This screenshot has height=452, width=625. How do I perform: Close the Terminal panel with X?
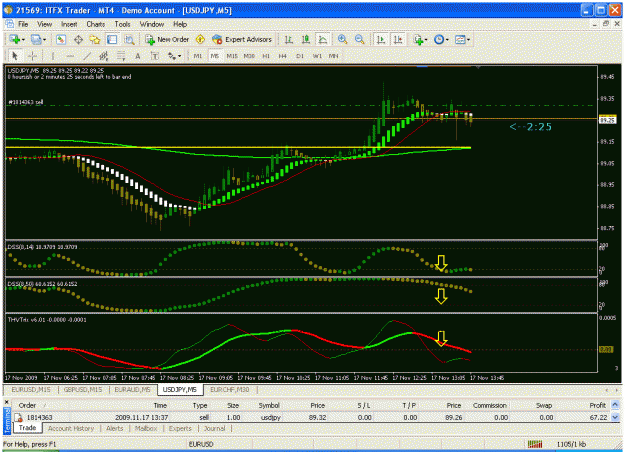click(6, 403)
